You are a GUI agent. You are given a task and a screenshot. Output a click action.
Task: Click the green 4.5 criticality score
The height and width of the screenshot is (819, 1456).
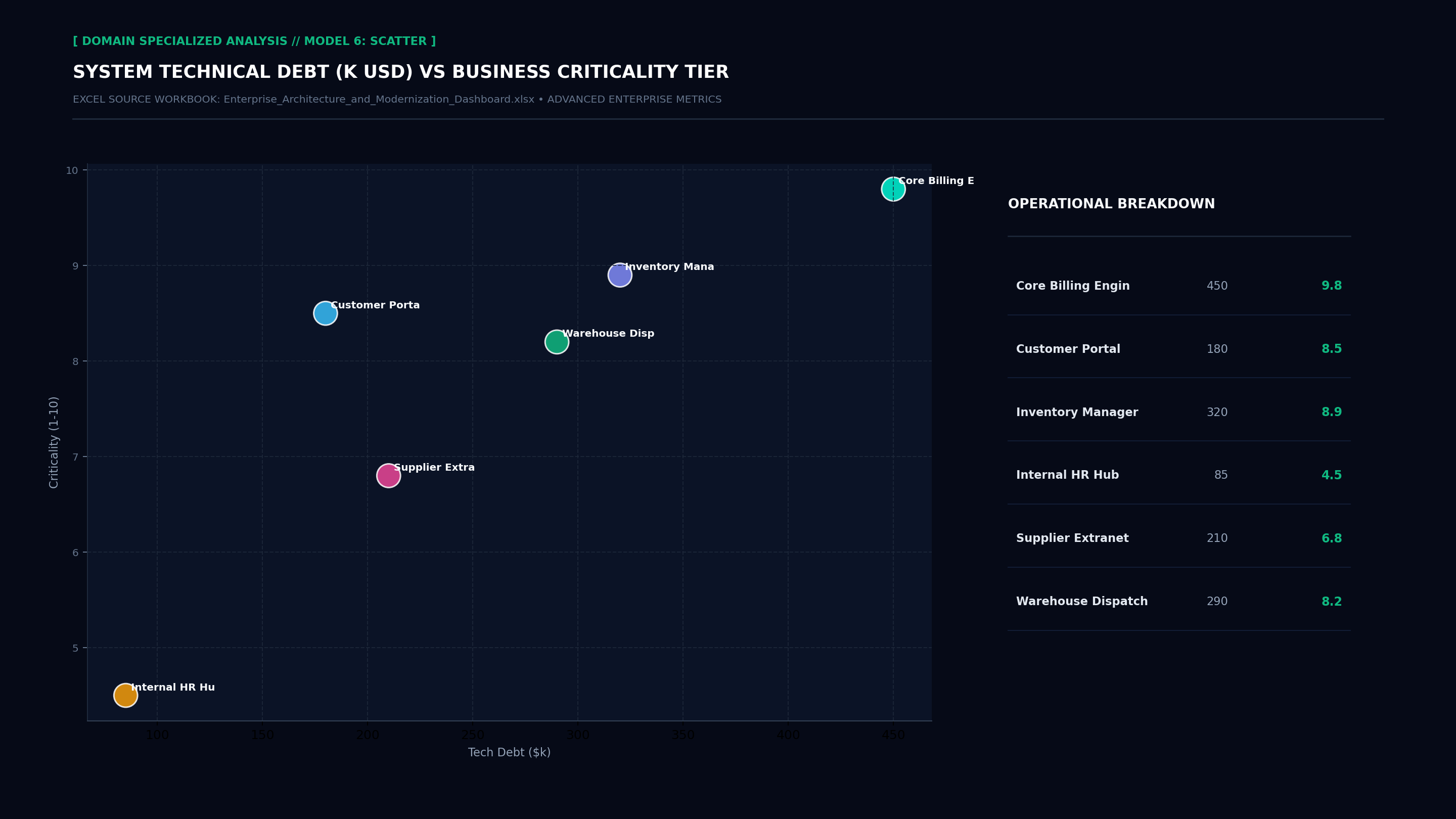(1331, 475)
